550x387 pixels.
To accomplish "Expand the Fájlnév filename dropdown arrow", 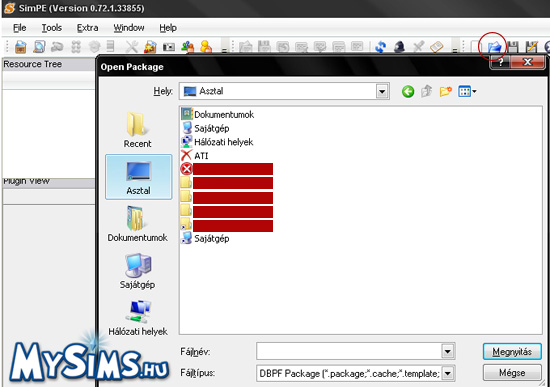I will [448, 351].
